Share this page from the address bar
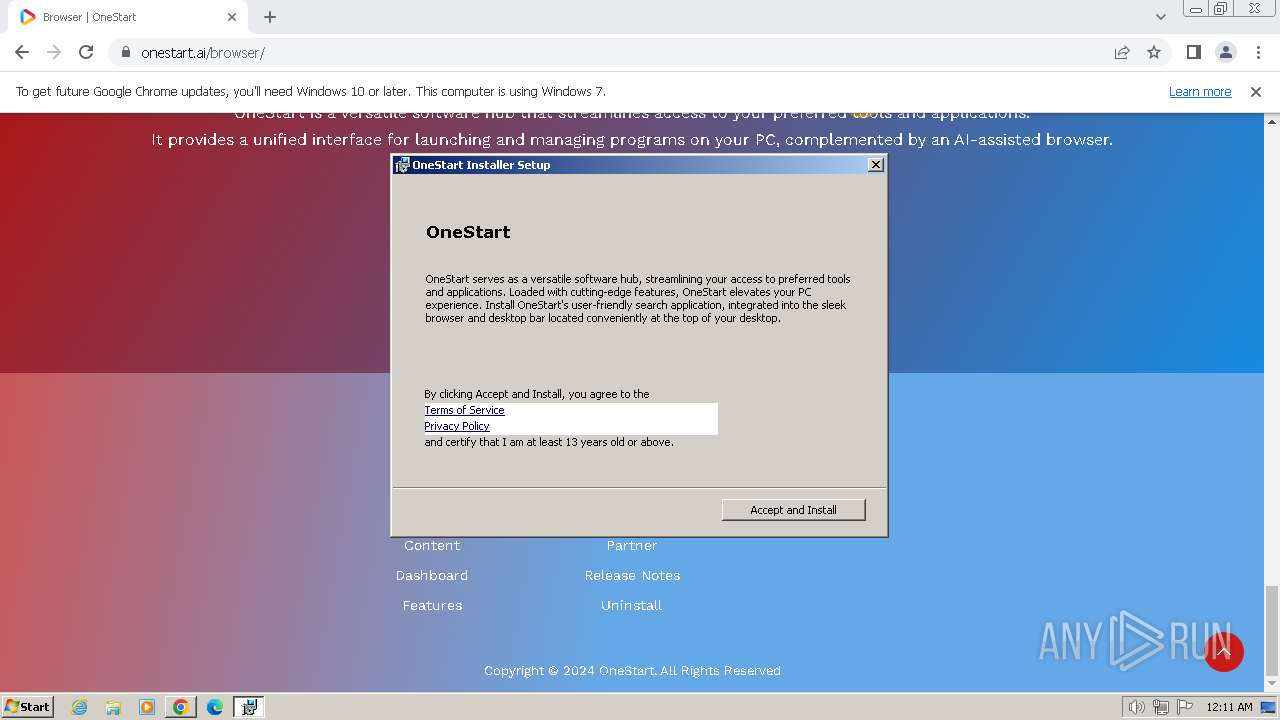Viewport: 1280px width, 720px height. [1122, 52]
